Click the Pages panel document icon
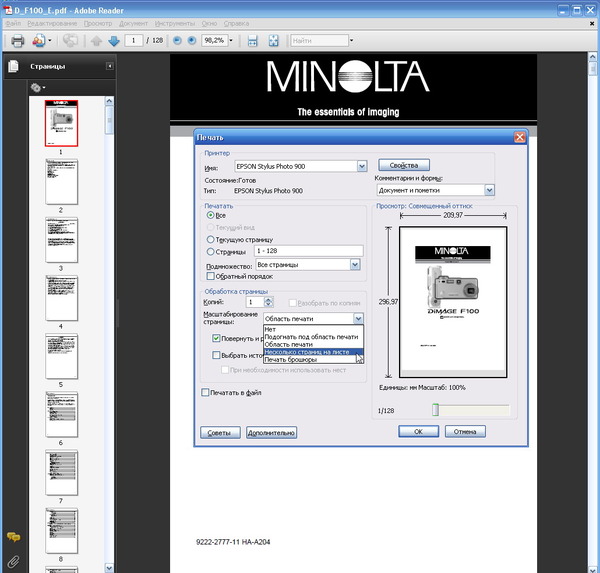Viewport: 600px width, 573px height. pos(13,66)
